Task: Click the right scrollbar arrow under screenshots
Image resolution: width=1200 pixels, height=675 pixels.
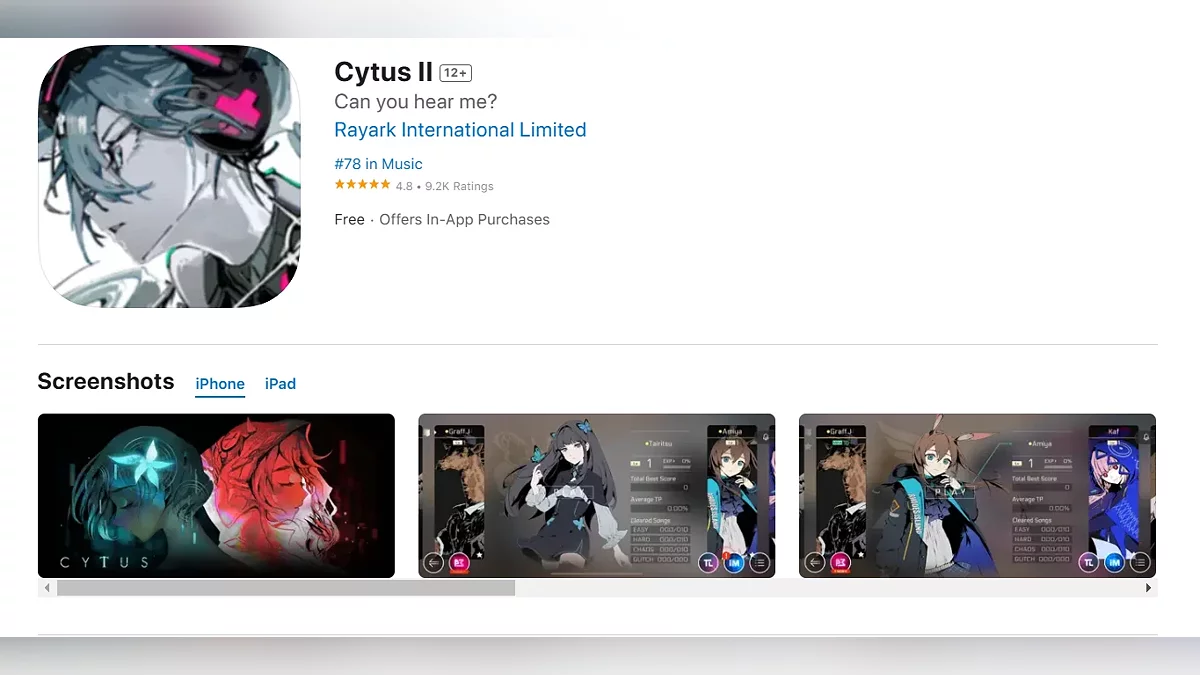Action: click(x=1148, y=588)
